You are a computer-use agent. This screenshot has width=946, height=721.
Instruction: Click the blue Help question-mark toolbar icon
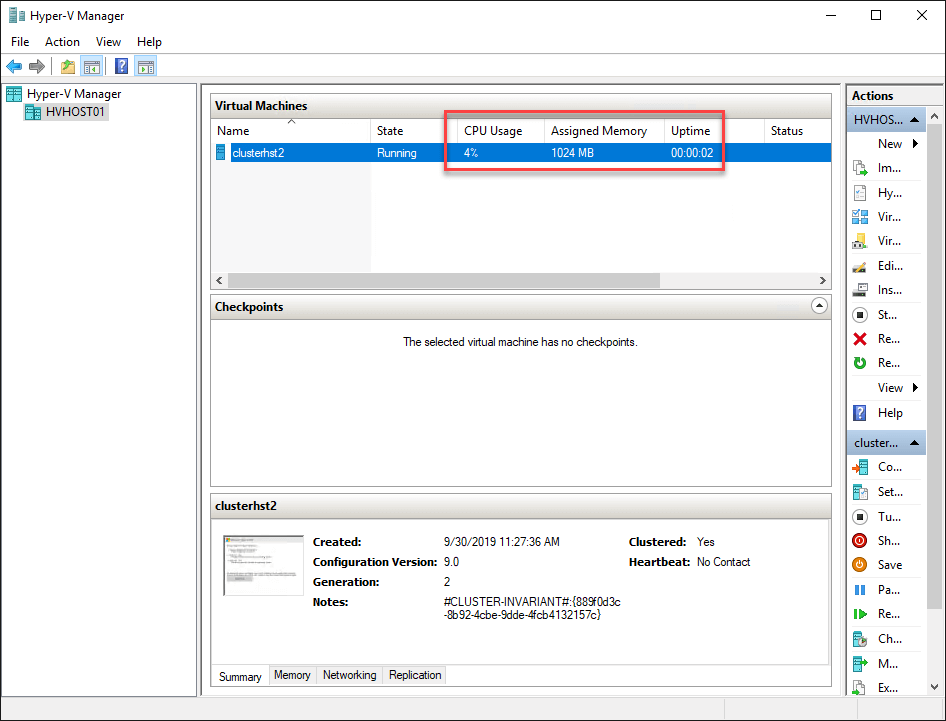pyautogui.click(x=121, y=66)
